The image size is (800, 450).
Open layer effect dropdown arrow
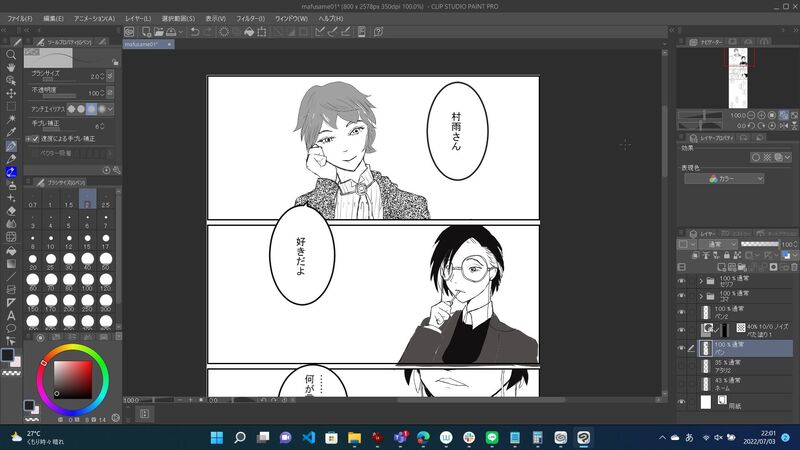788,158
